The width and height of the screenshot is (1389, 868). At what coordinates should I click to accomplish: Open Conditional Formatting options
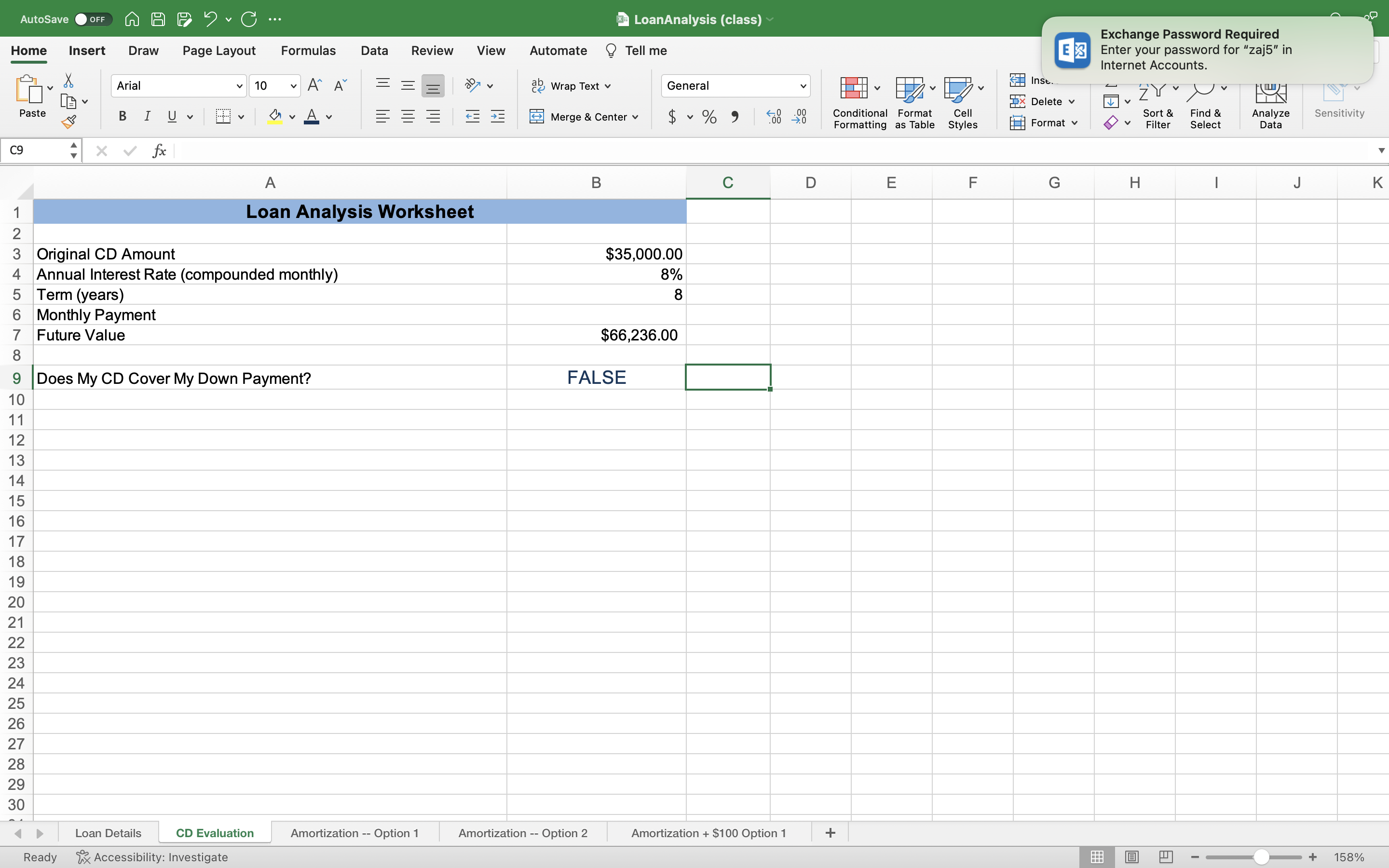(858, 102)
